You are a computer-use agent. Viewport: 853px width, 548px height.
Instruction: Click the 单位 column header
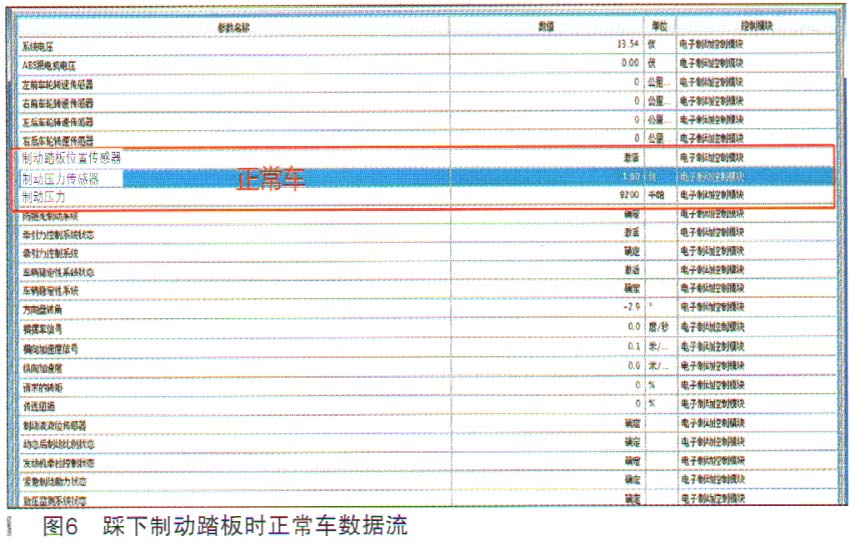(660, 25)
